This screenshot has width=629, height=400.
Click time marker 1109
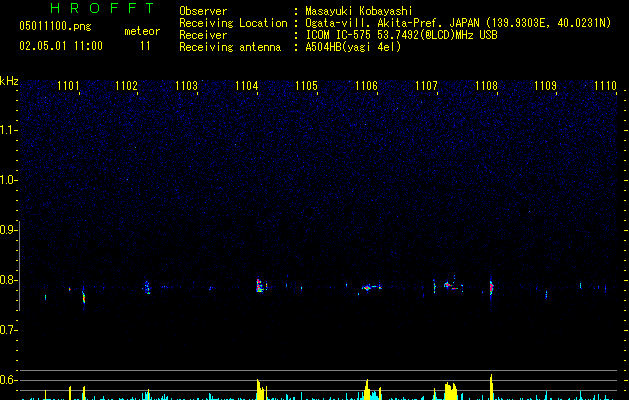[546, 86]
